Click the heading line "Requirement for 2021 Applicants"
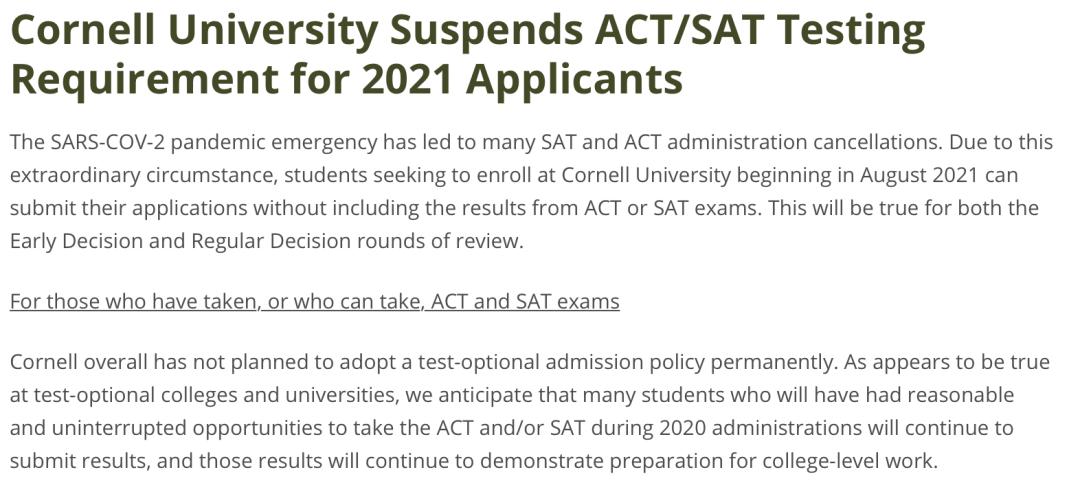Image resolution: width=1080 pixels, height=492 pixels. 346,78
